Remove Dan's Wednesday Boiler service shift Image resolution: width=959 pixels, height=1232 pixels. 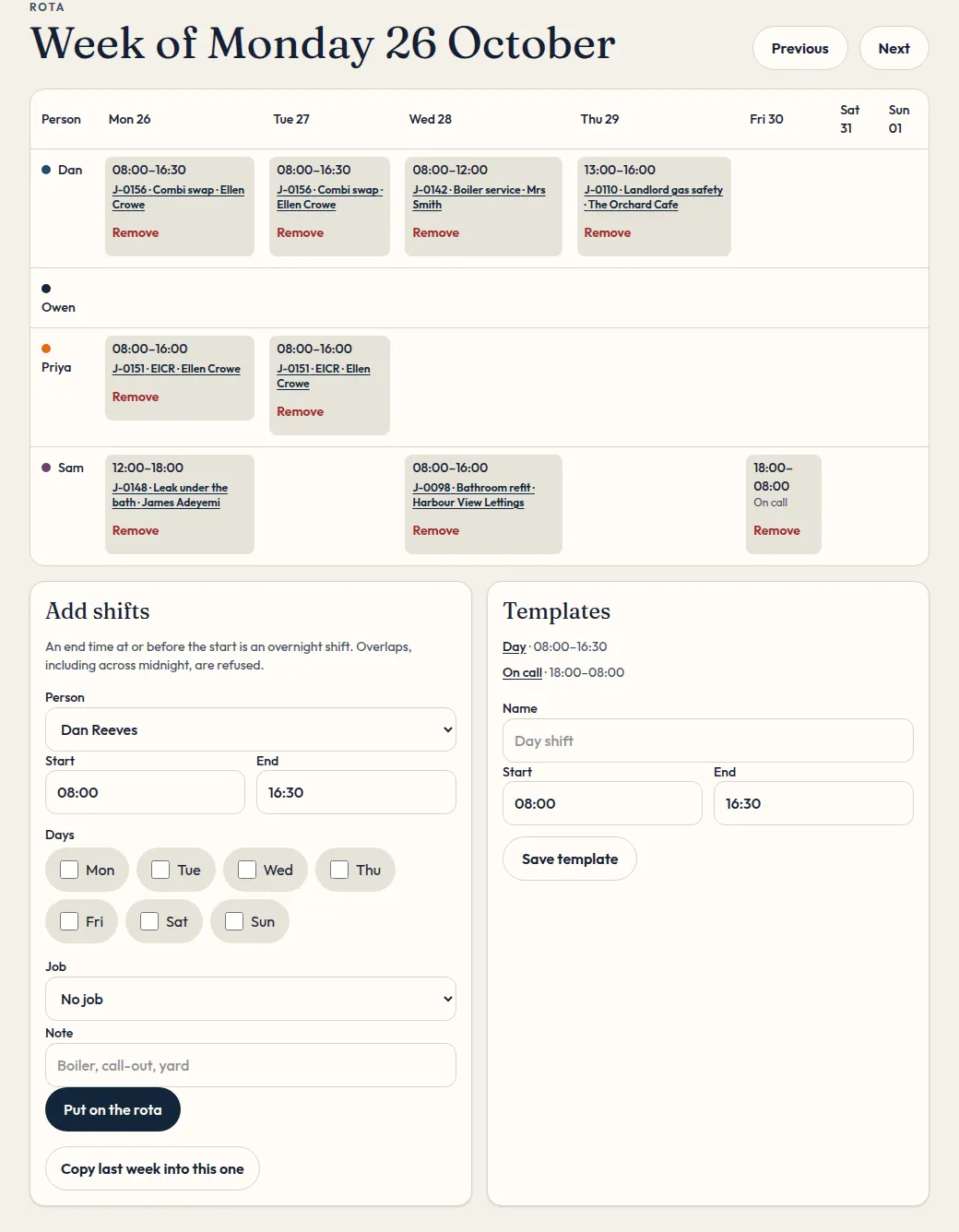pos(436,232)
